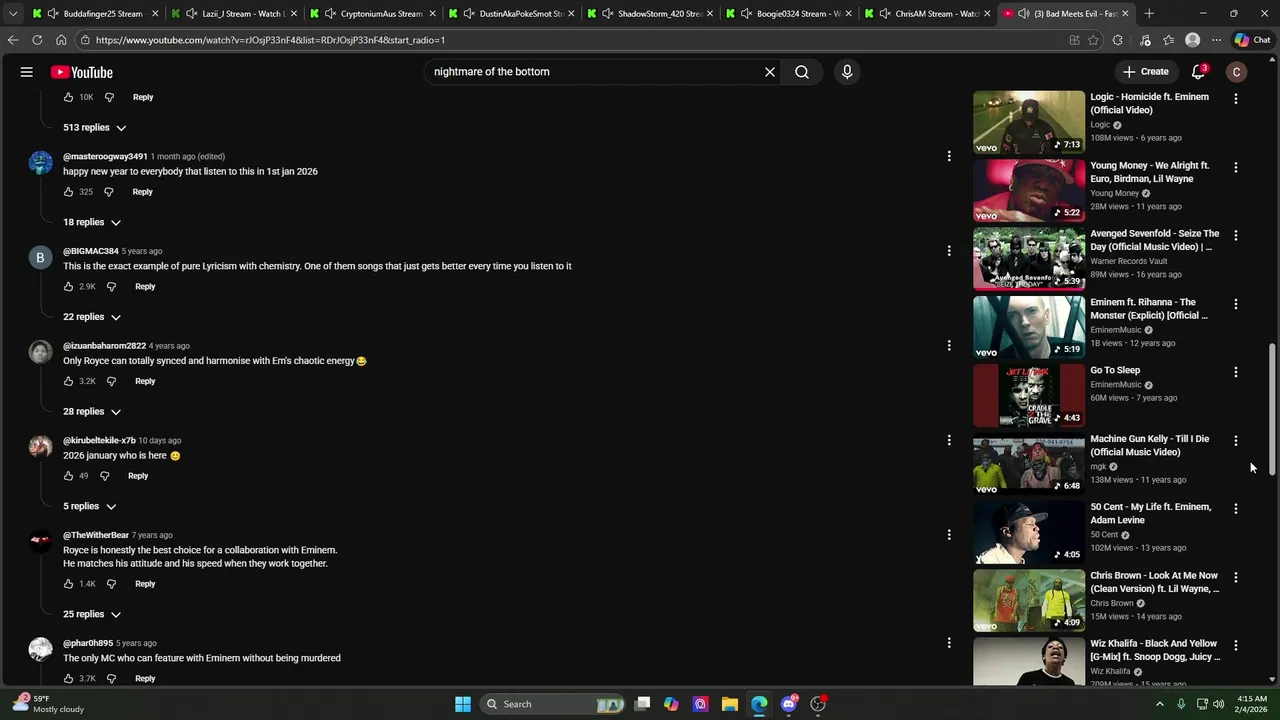The width and height of the screenshot is (1280, 720).
Task: Open more options for Machine Gun Kelly video
Action: pyautogui.click(x=1236, y=441)
